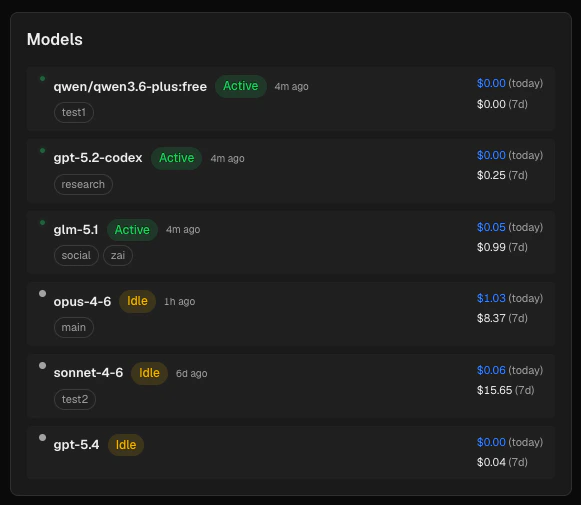Click the Idle badge on opus-4-6
This screenshot has height=505, width=581.
point(137,301)
